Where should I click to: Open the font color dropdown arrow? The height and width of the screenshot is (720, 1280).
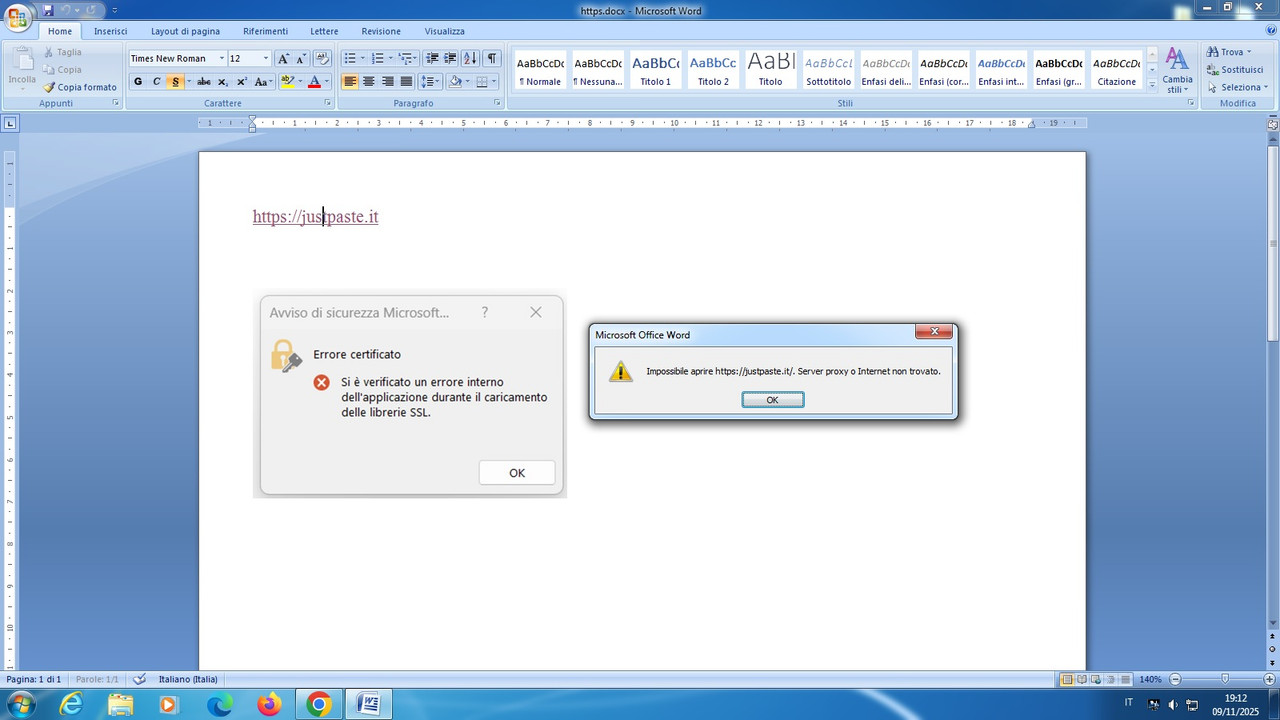pyautogui.click(x=327, y=82)
